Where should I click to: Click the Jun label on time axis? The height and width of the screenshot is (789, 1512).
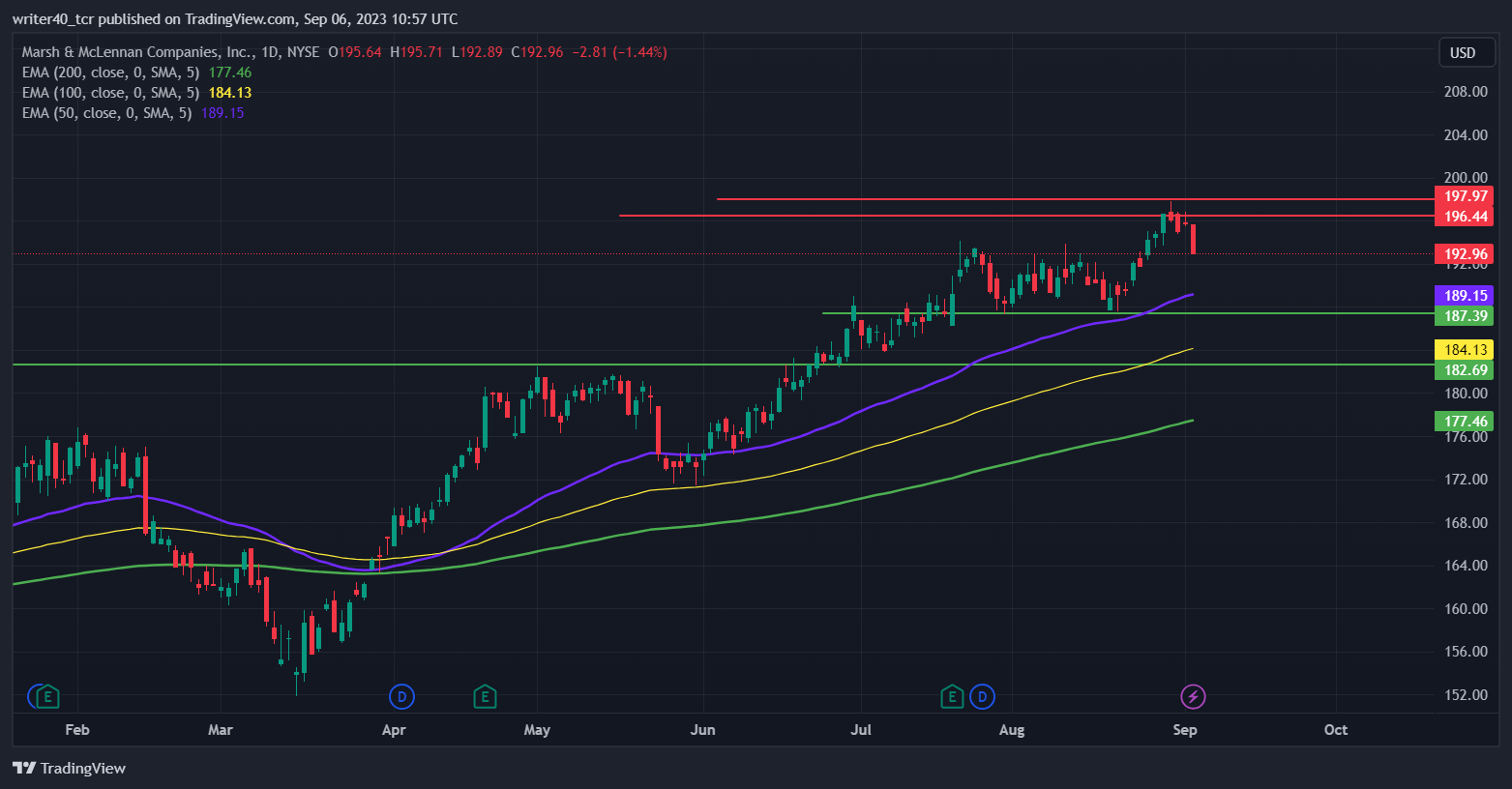(x=703, y=730)
